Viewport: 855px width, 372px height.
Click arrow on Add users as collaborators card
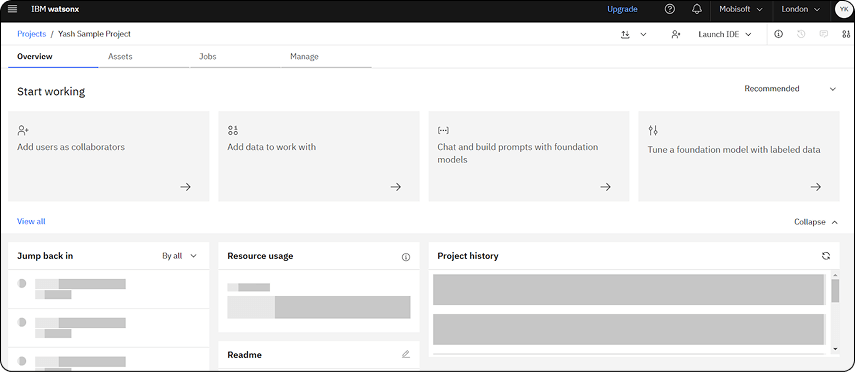[185, 187]
